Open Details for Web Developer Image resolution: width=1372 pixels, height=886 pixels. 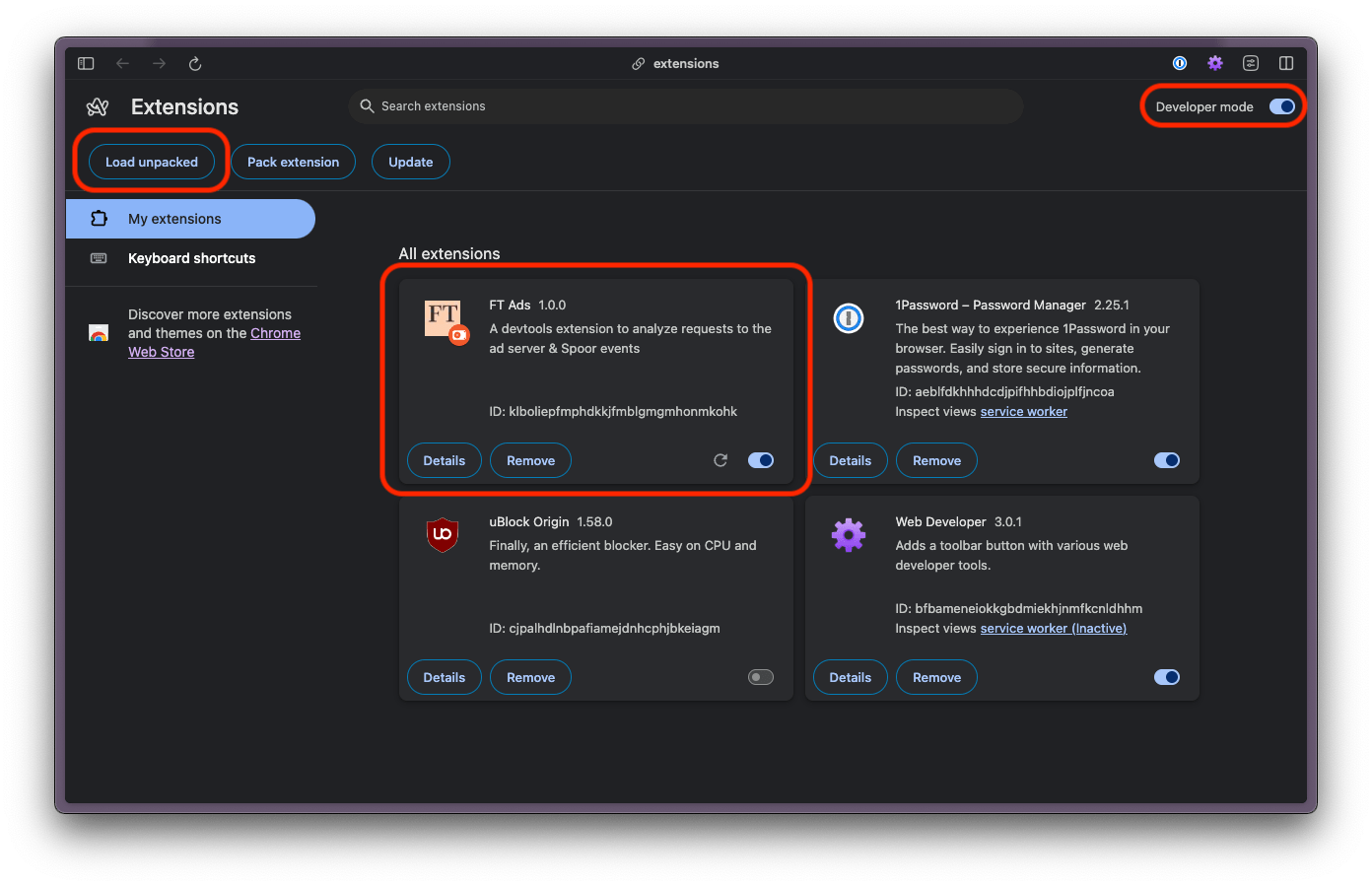point(851,677)
